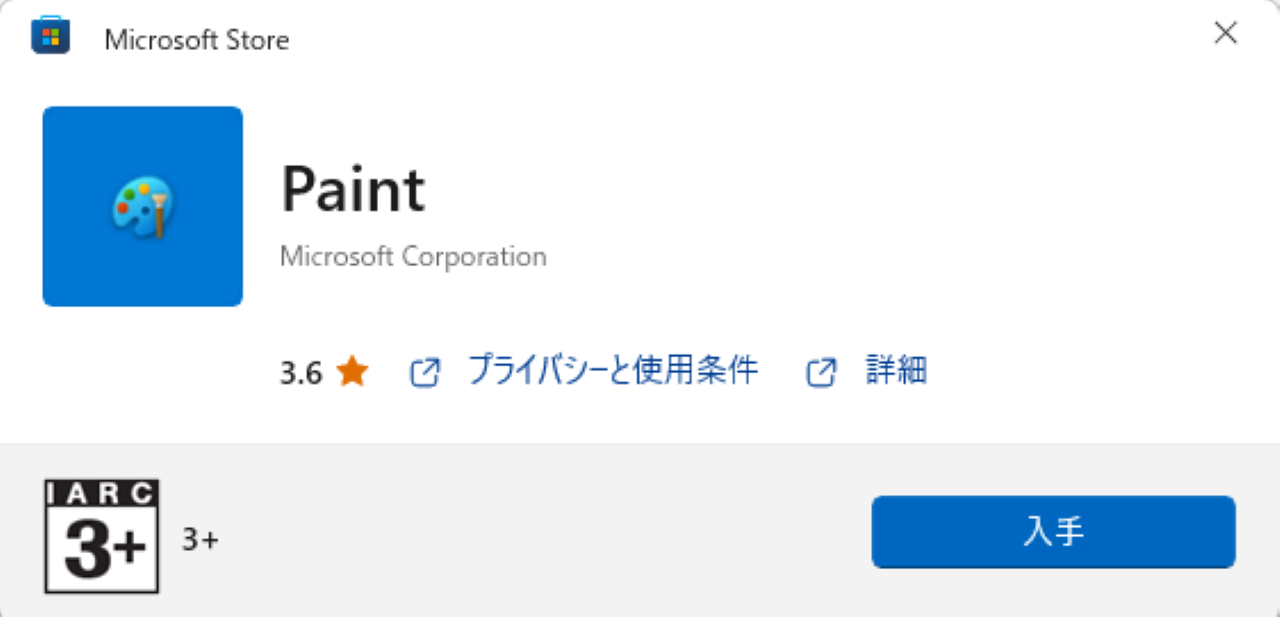
Task: Select the blue Paint app tile
Action: click(143, 206)
